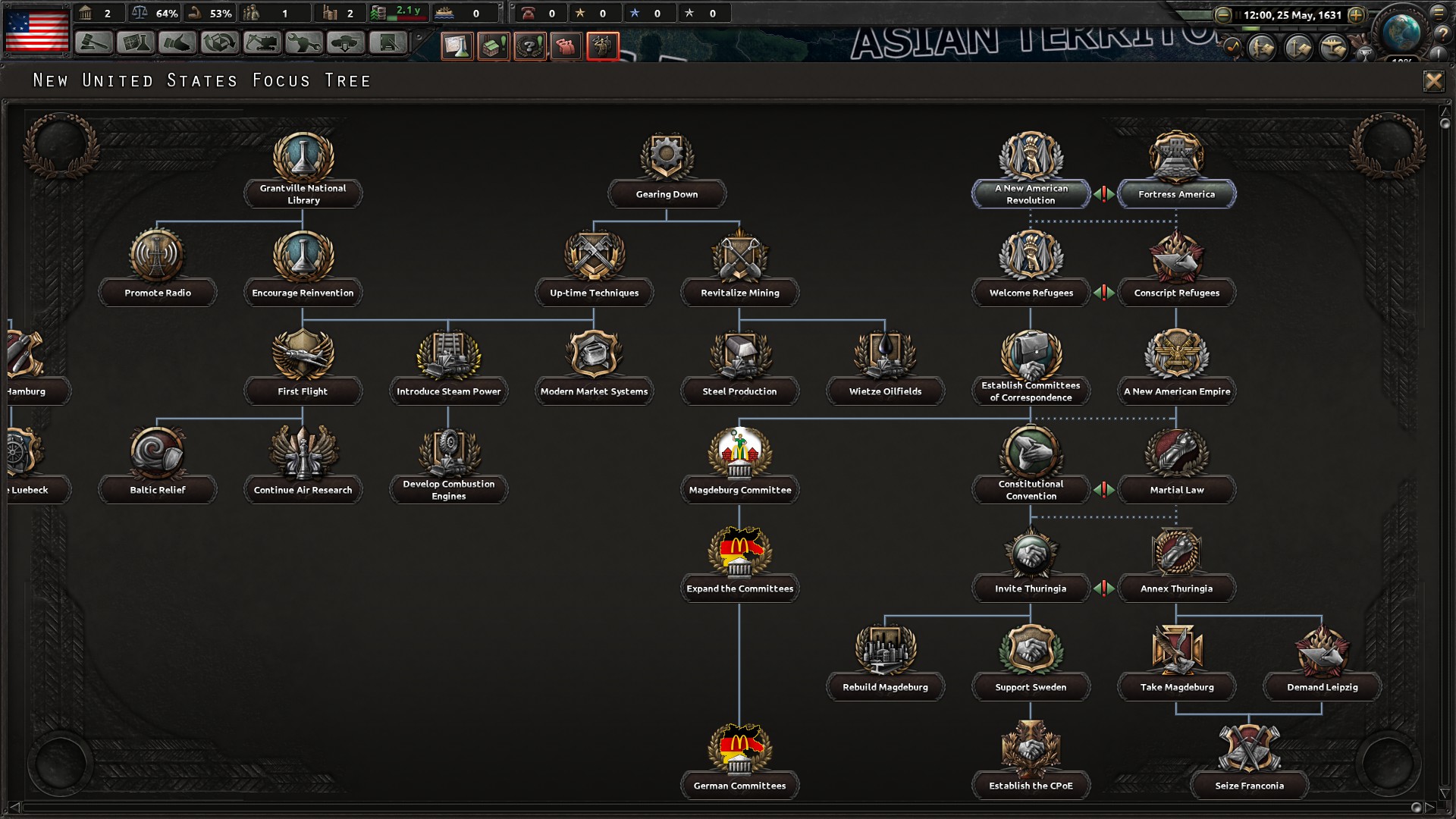Click the construction factory alert icon

click(494, 46)
